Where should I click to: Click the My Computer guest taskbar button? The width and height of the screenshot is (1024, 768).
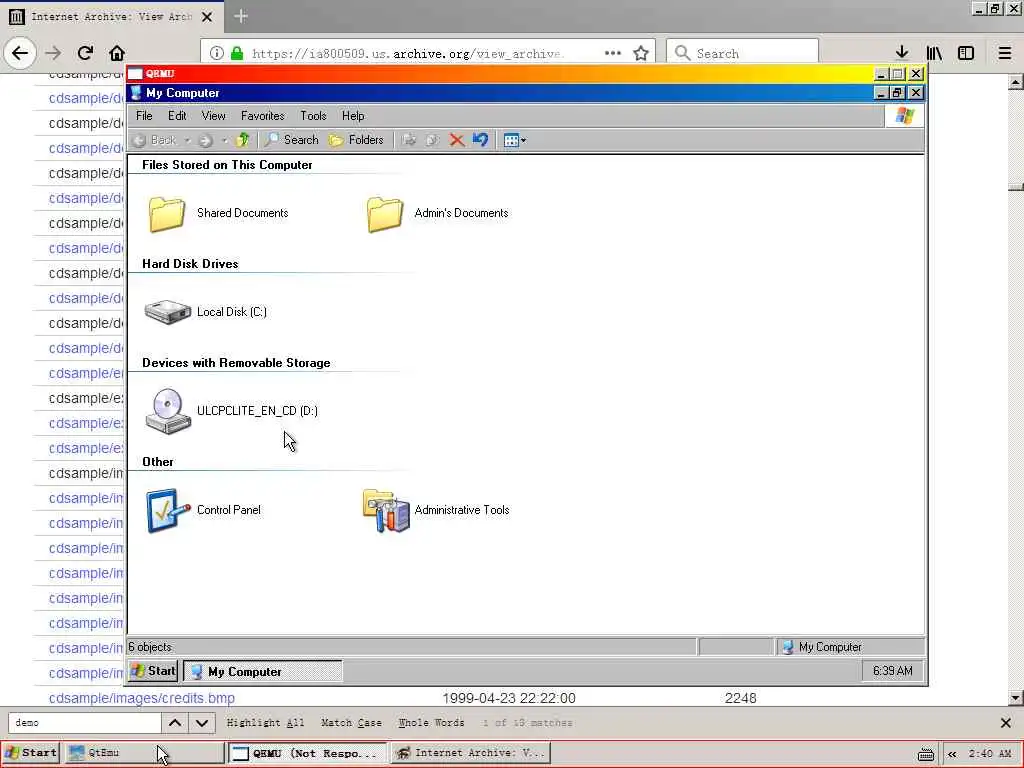(x=263, y=671)
